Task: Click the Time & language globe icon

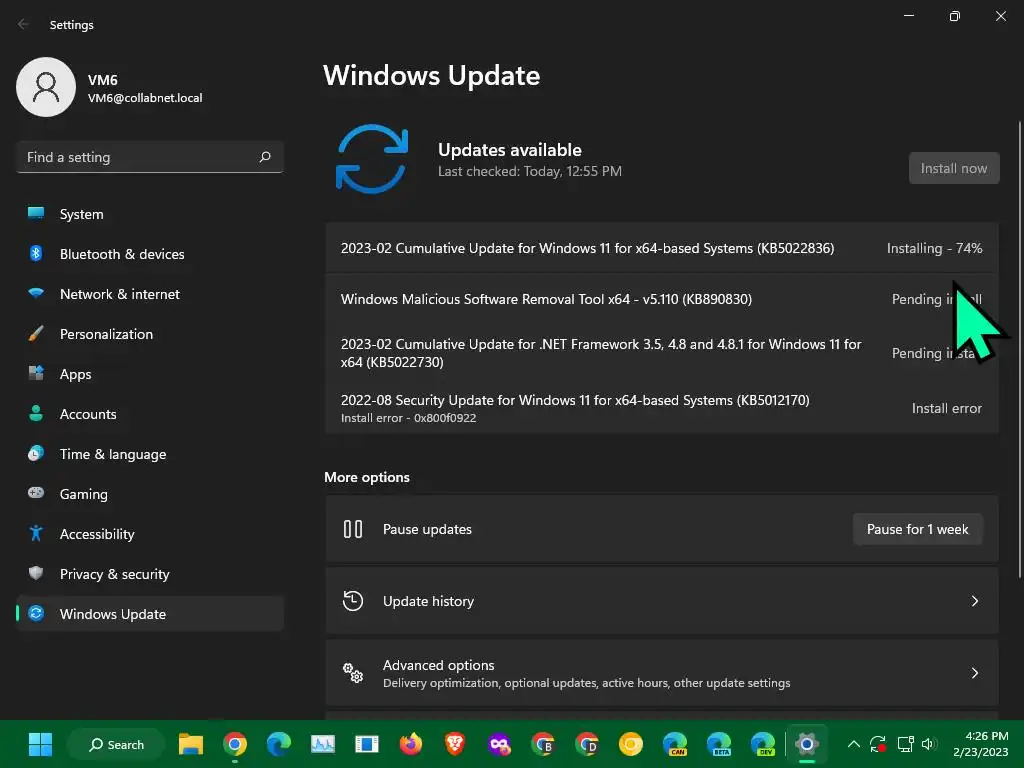Action: tap(36, 453)
